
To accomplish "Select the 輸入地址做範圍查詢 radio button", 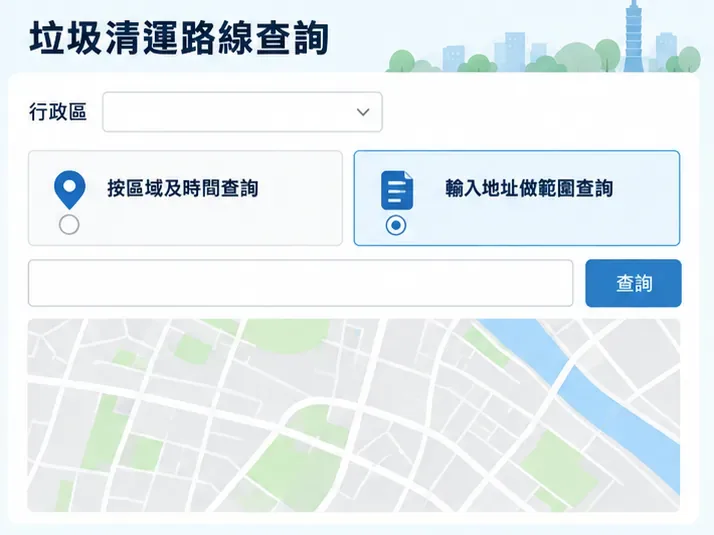I will [x=396, y=225].
